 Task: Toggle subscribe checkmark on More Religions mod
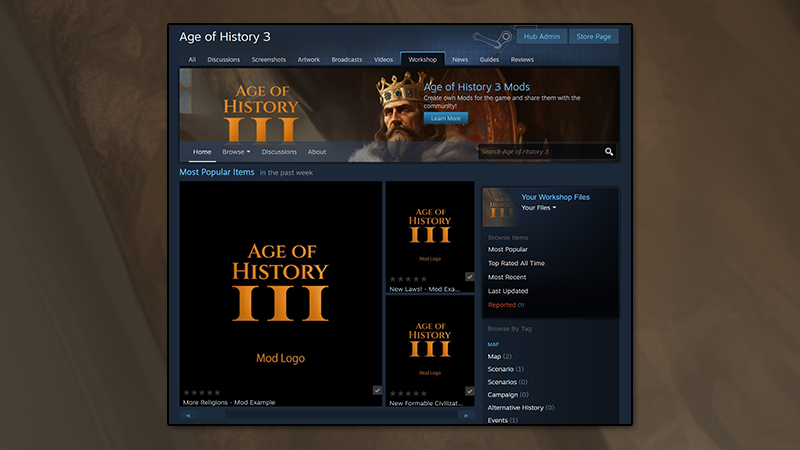pyautogui.click(x=377, y=390)
